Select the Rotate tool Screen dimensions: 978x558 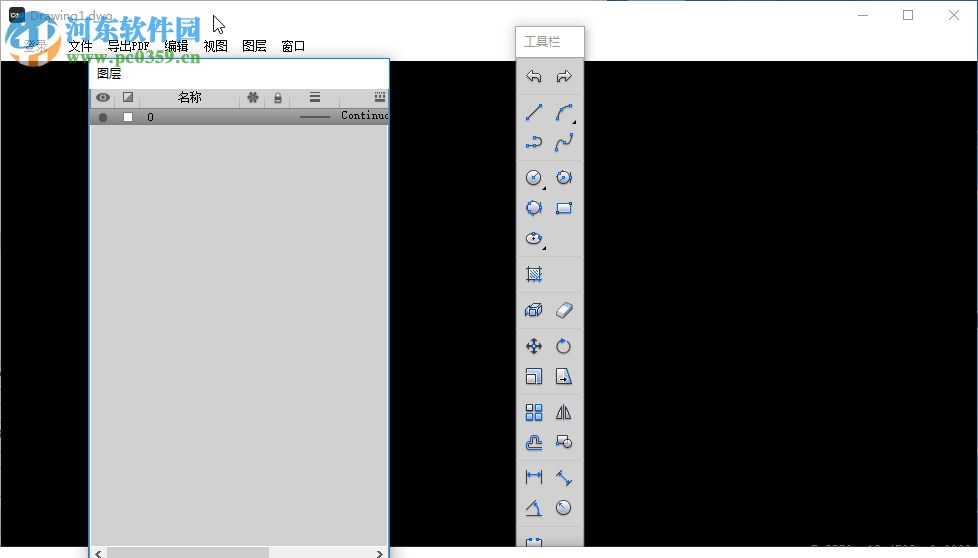(x=564, y=346)
